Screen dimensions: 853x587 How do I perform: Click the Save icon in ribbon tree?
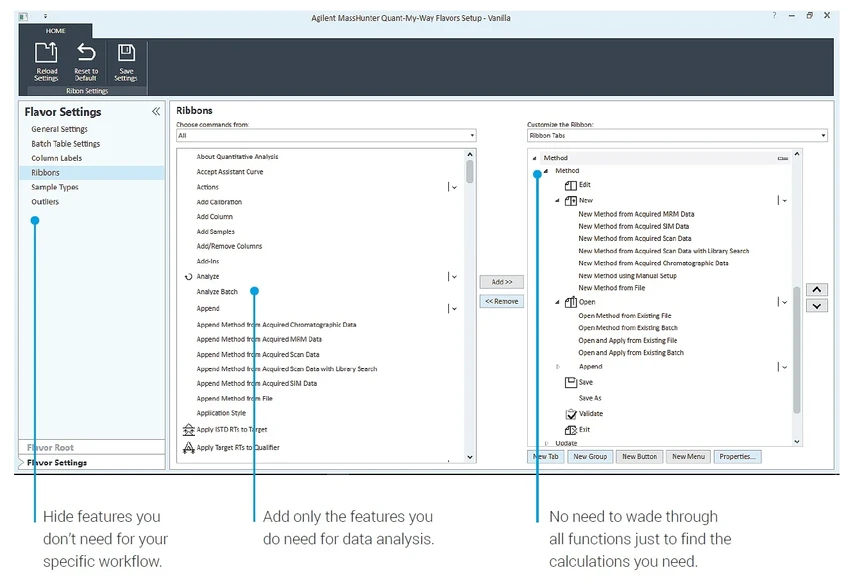point(571,382)
